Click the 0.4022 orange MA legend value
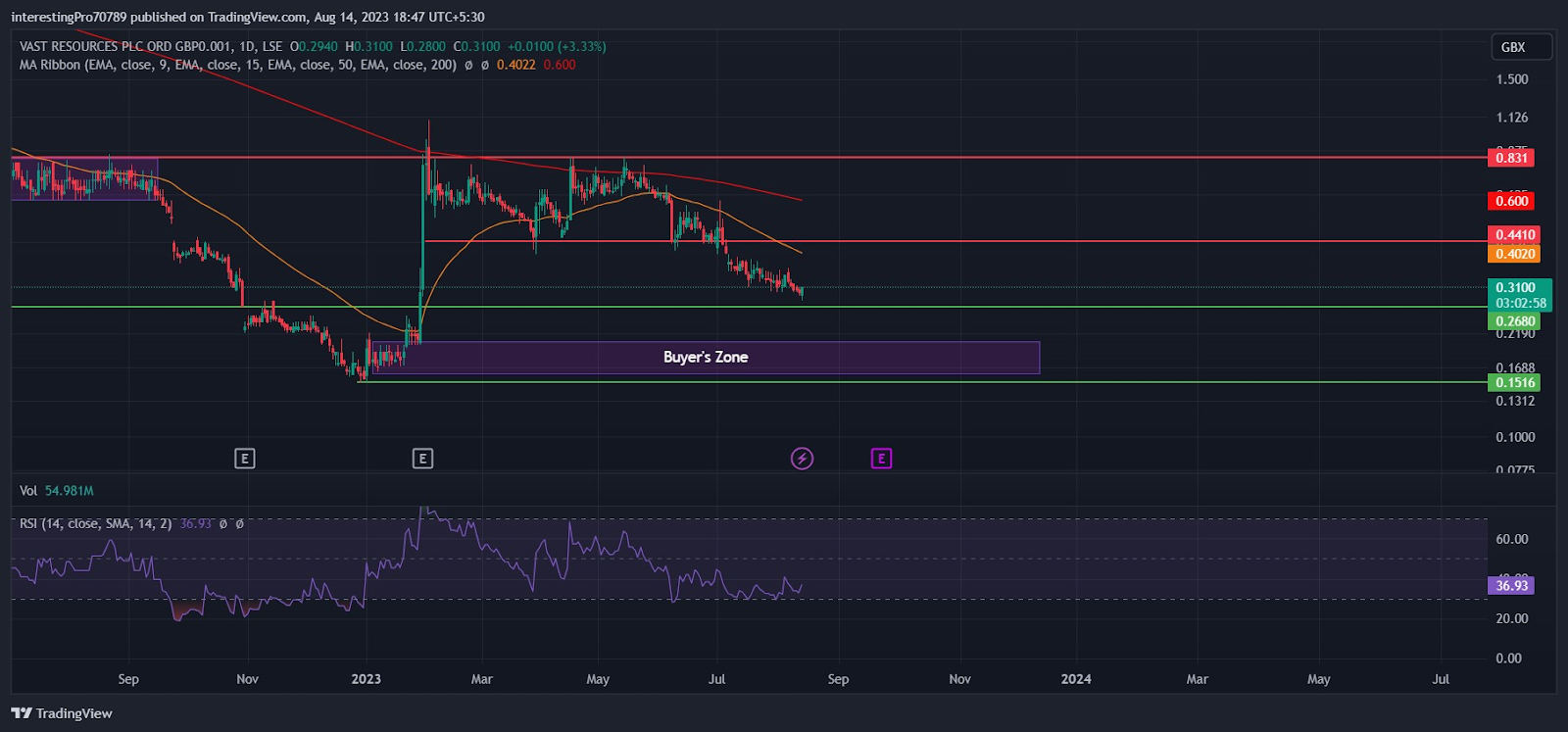Viewport: 1568px width, 732px height. click(x=515, y=65)
